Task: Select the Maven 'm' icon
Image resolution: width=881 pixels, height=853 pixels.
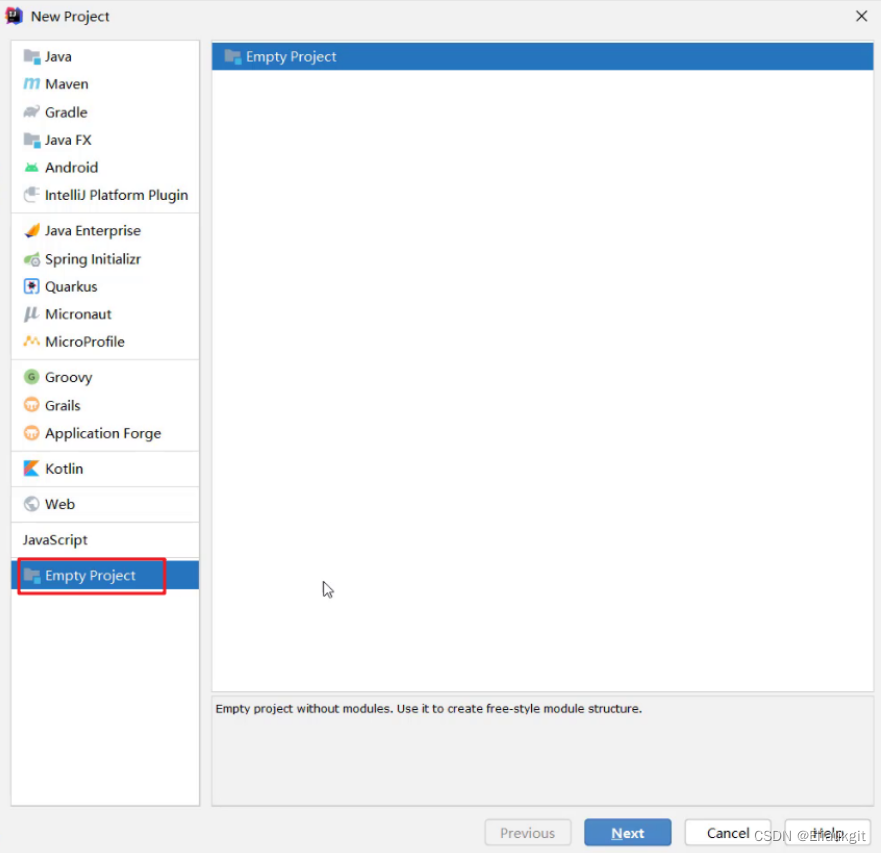Action: click(x=31, y=84)
